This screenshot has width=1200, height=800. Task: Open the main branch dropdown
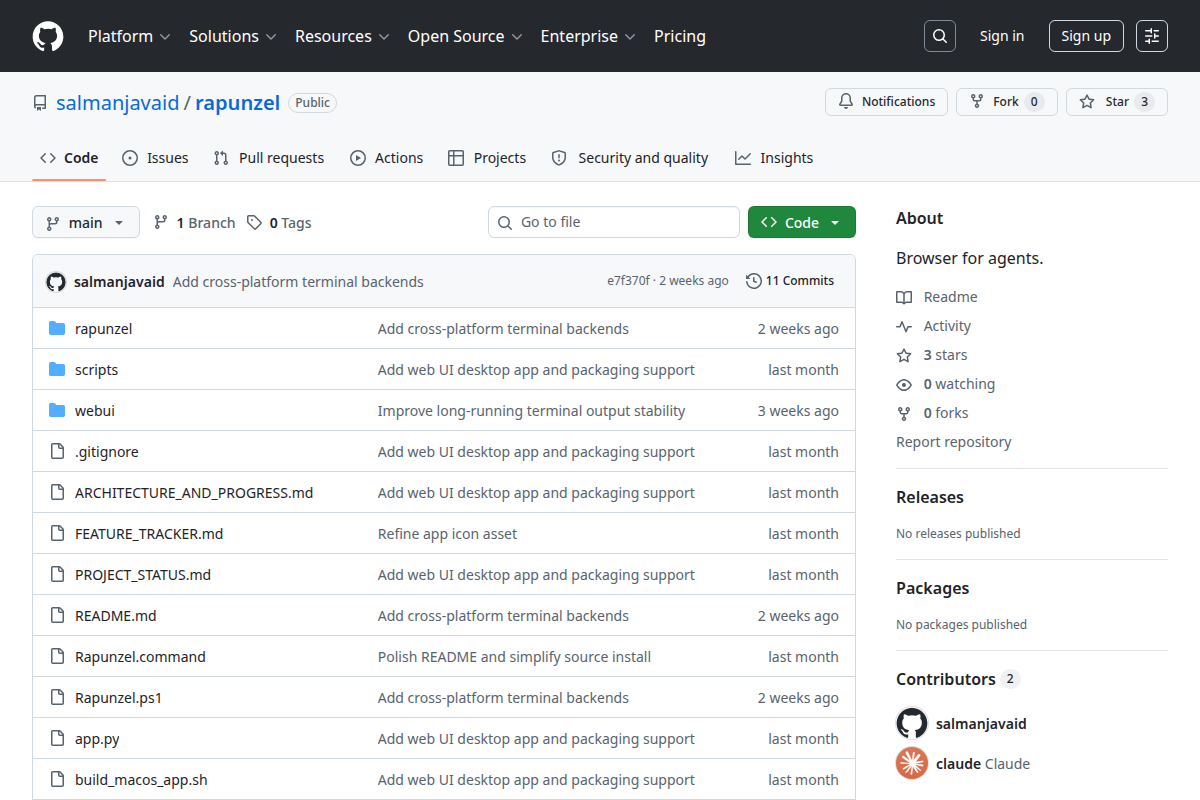[x=86, y=222]
